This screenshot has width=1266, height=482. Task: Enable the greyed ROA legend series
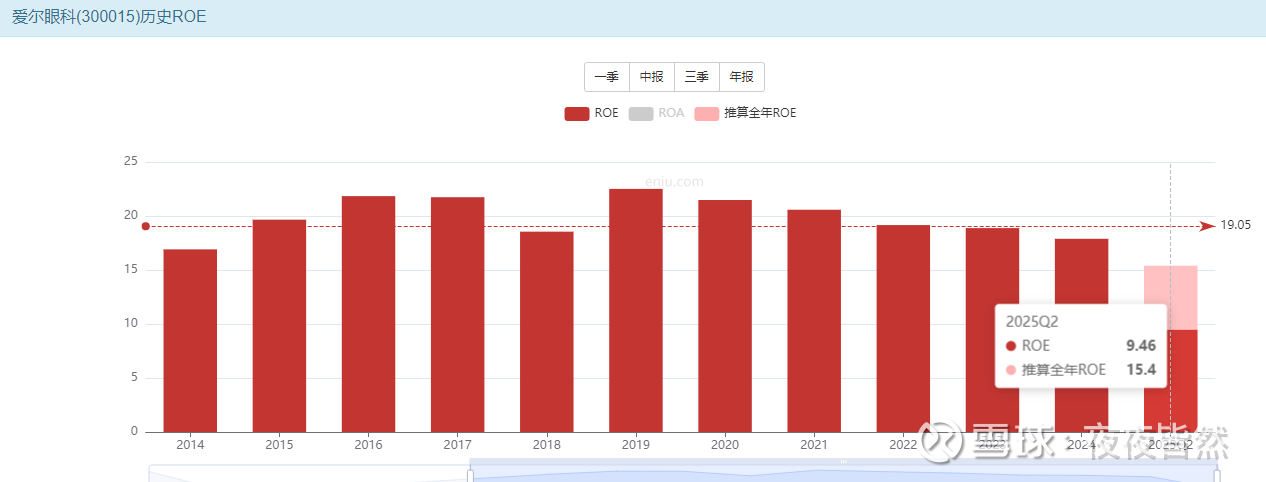(x=657, y=113)
